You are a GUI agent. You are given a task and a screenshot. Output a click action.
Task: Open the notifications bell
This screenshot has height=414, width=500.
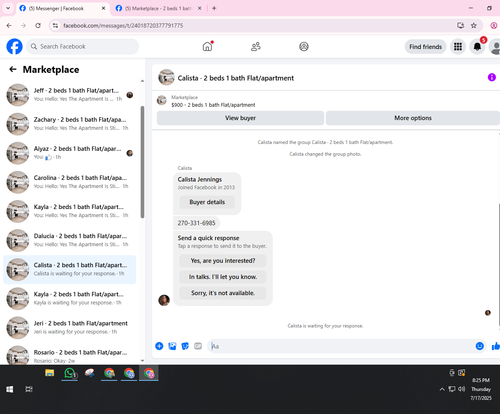[x=477, y=47]
